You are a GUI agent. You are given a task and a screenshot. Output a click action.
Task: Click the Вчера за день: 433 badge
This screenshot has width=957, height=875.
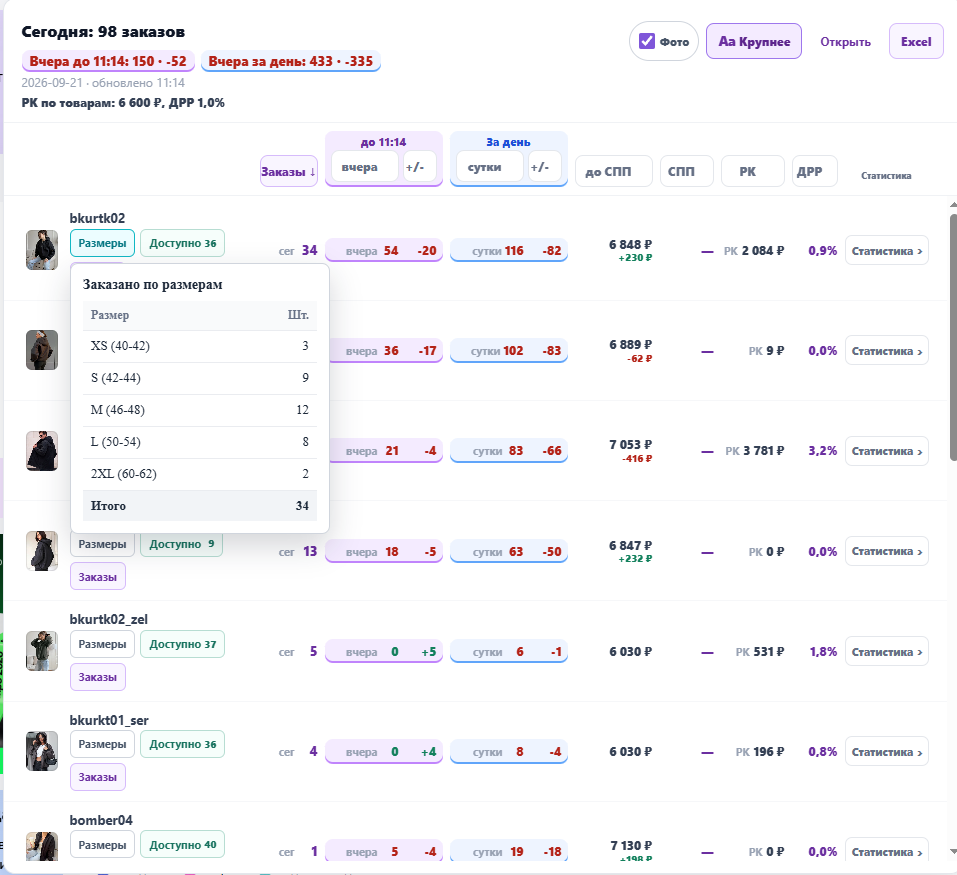291,61
